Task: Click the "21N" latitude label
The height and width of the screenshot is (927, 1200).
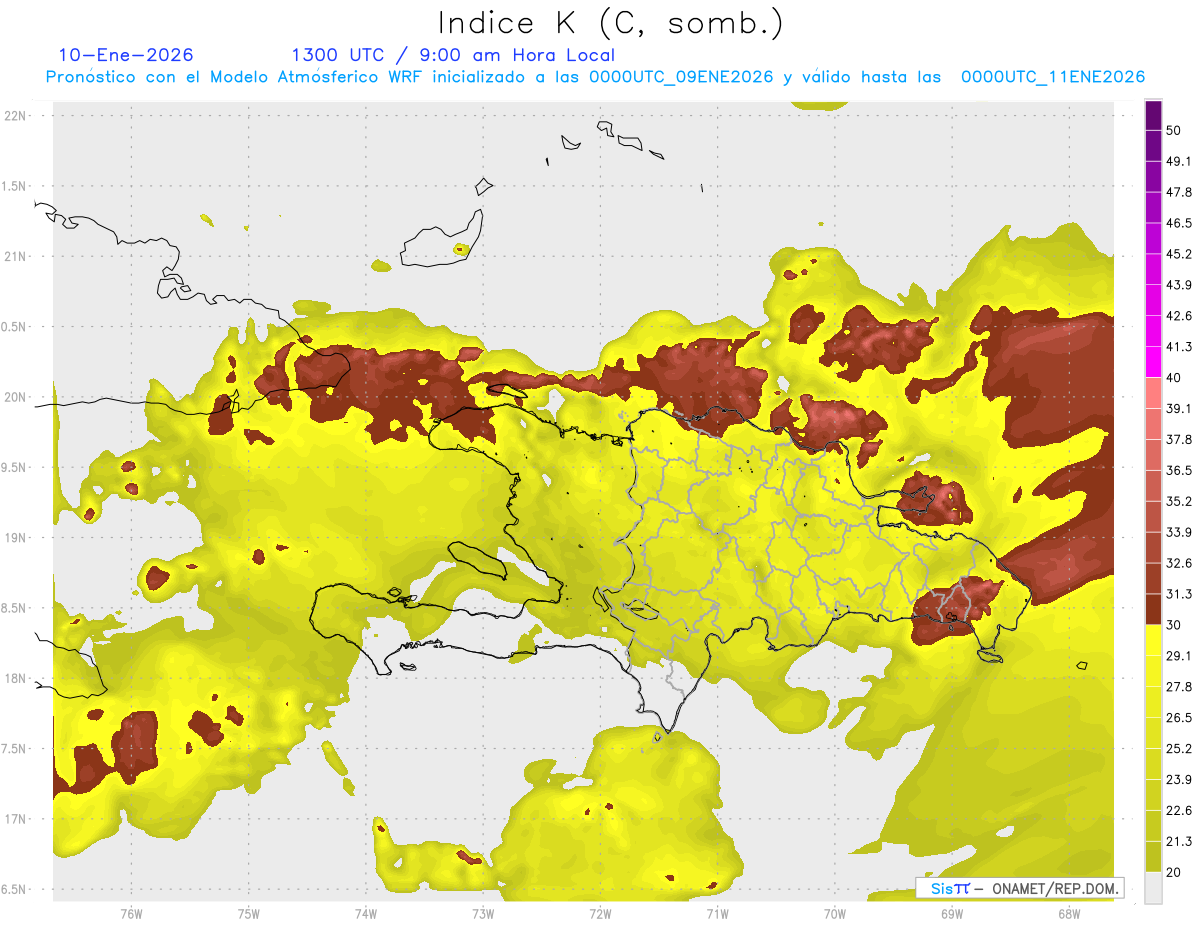Action: point(15,256)
